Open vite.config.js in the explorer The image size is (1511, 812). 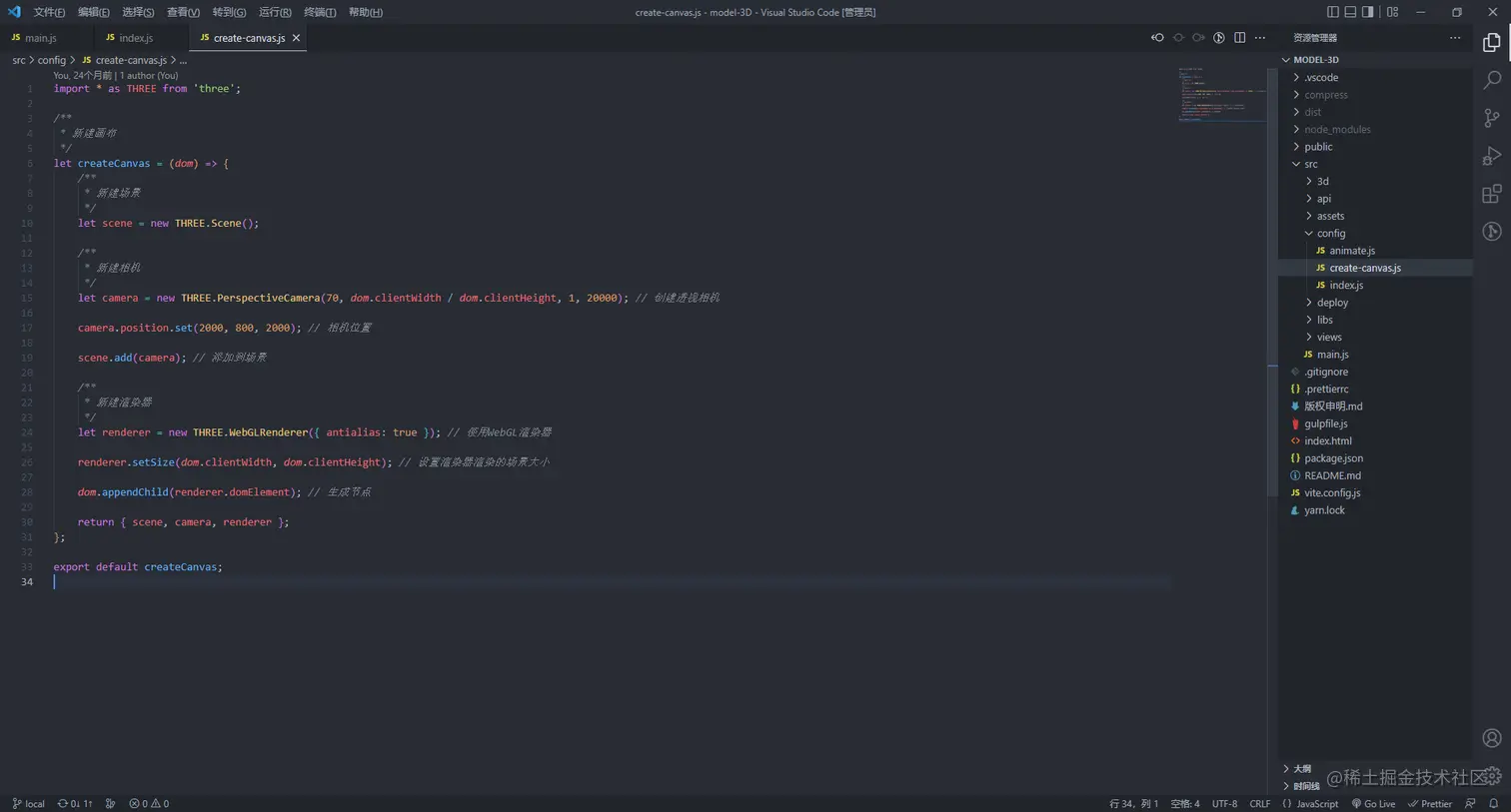(x=1375, y=492)
